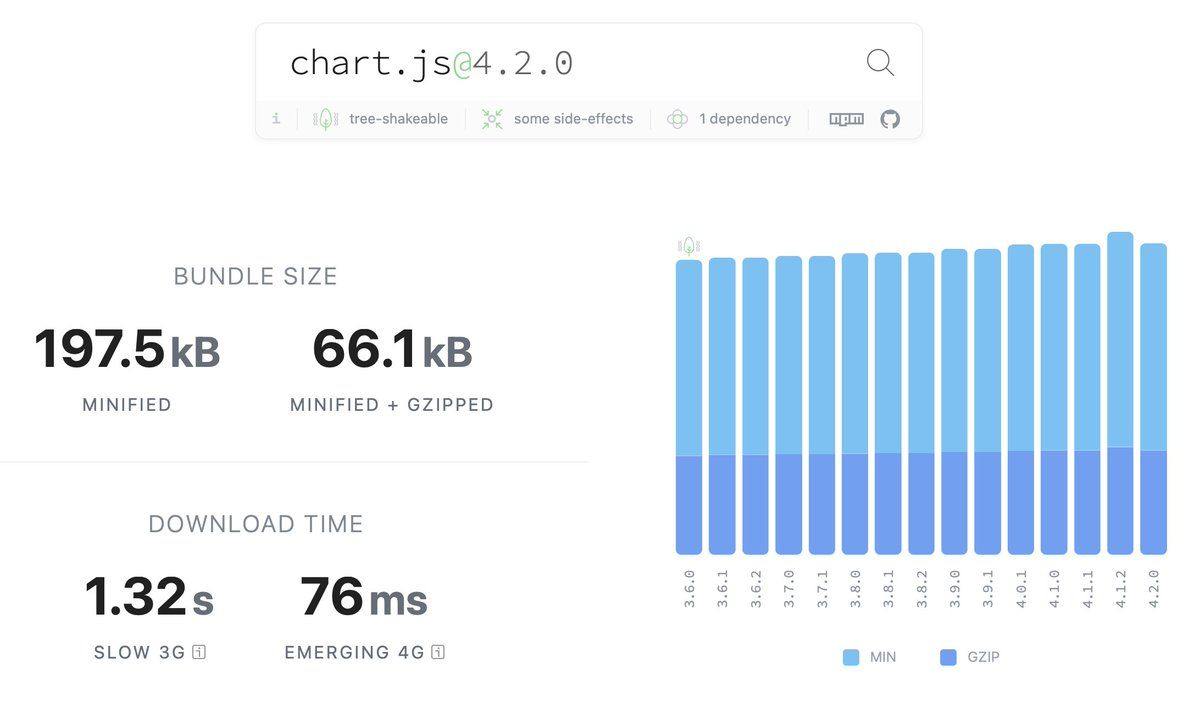Click the tree-shake marker above 3.6.0 bar

click(688, 245)
